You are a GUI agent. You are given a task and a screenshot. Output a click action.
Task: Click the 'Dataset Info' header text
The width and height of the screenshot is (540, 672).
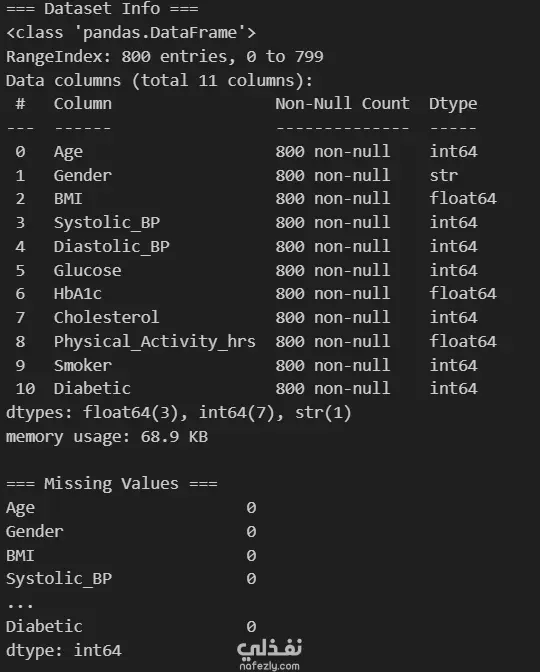coord(102,8)
